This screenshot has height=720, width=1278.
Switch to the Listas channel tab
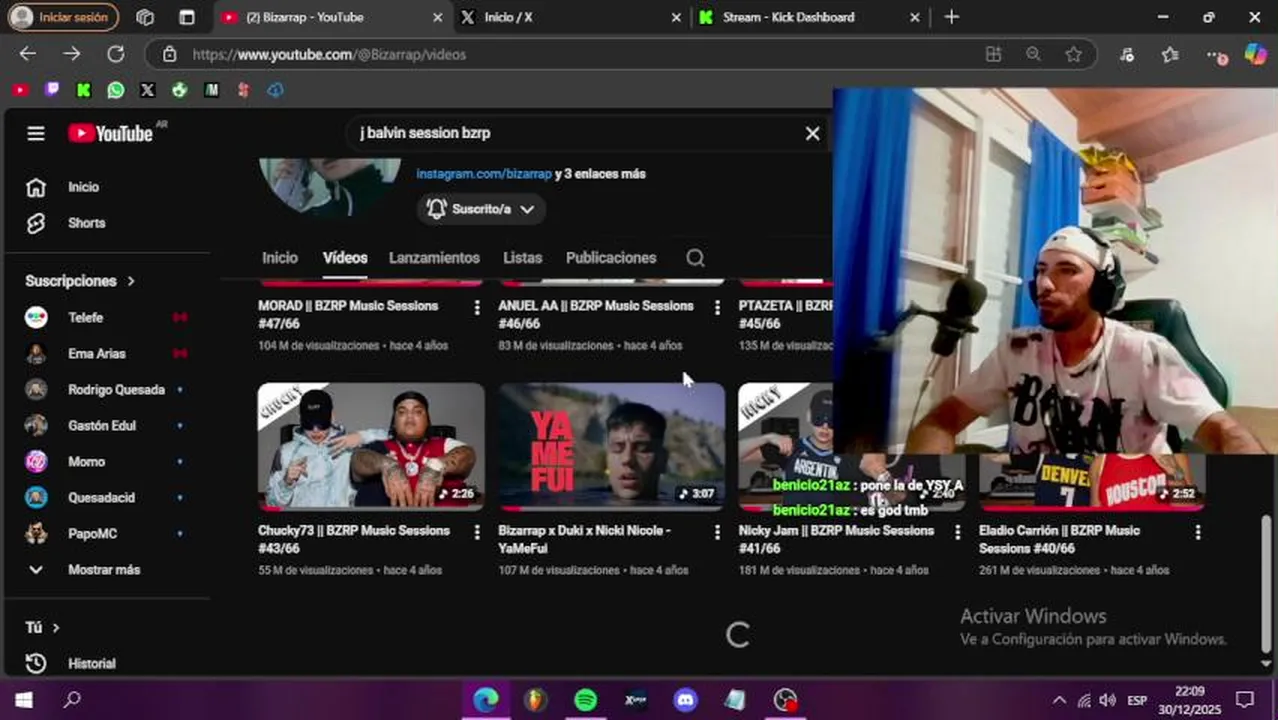[522, 258]
